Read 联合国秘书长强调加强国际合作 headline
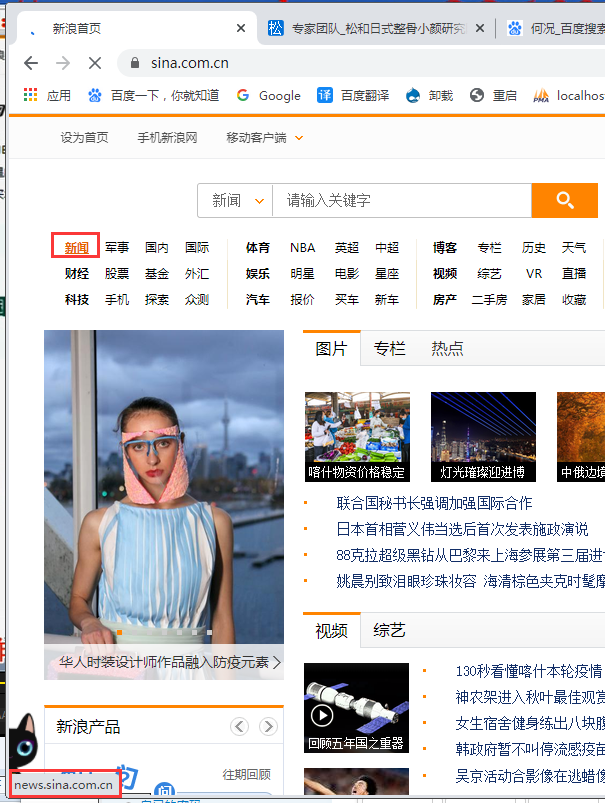The height and width of the screenshot is (803, 605). tap(434, 503)
